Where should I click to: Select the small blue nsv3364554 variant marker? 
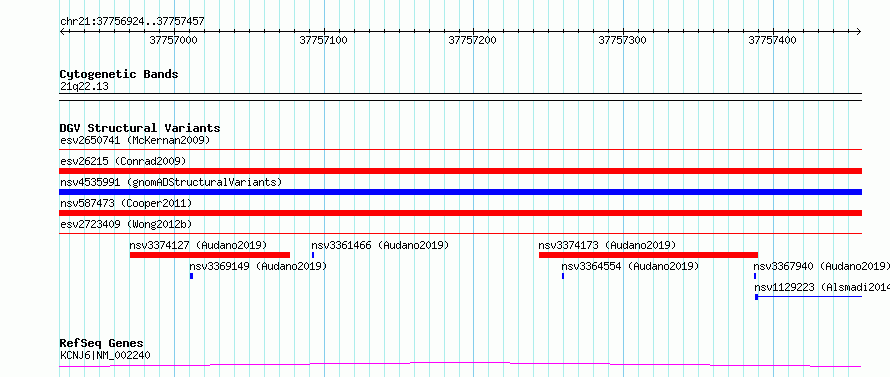(x=563, y=276)
